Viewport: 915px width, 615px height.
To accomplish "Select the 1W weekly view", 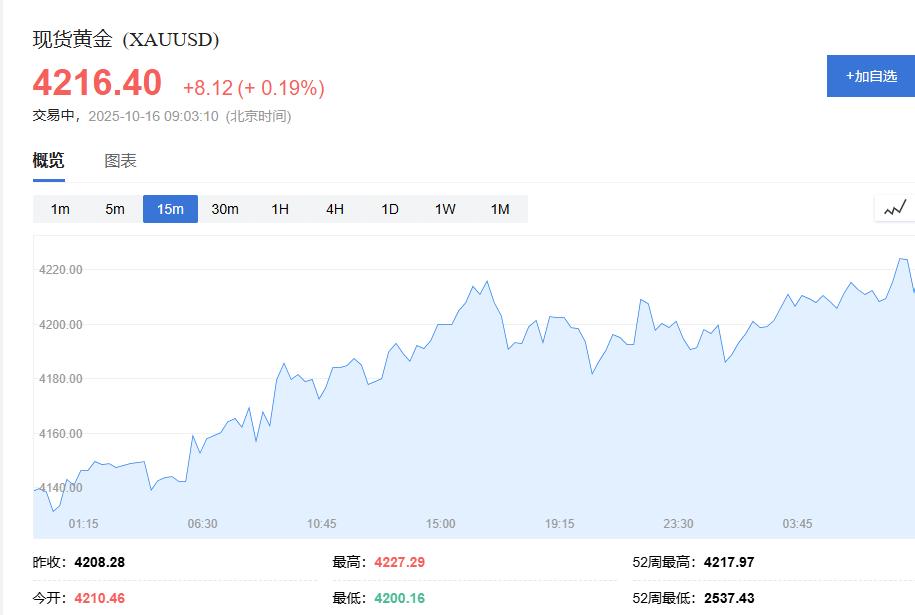I will [x=444, y=209].
